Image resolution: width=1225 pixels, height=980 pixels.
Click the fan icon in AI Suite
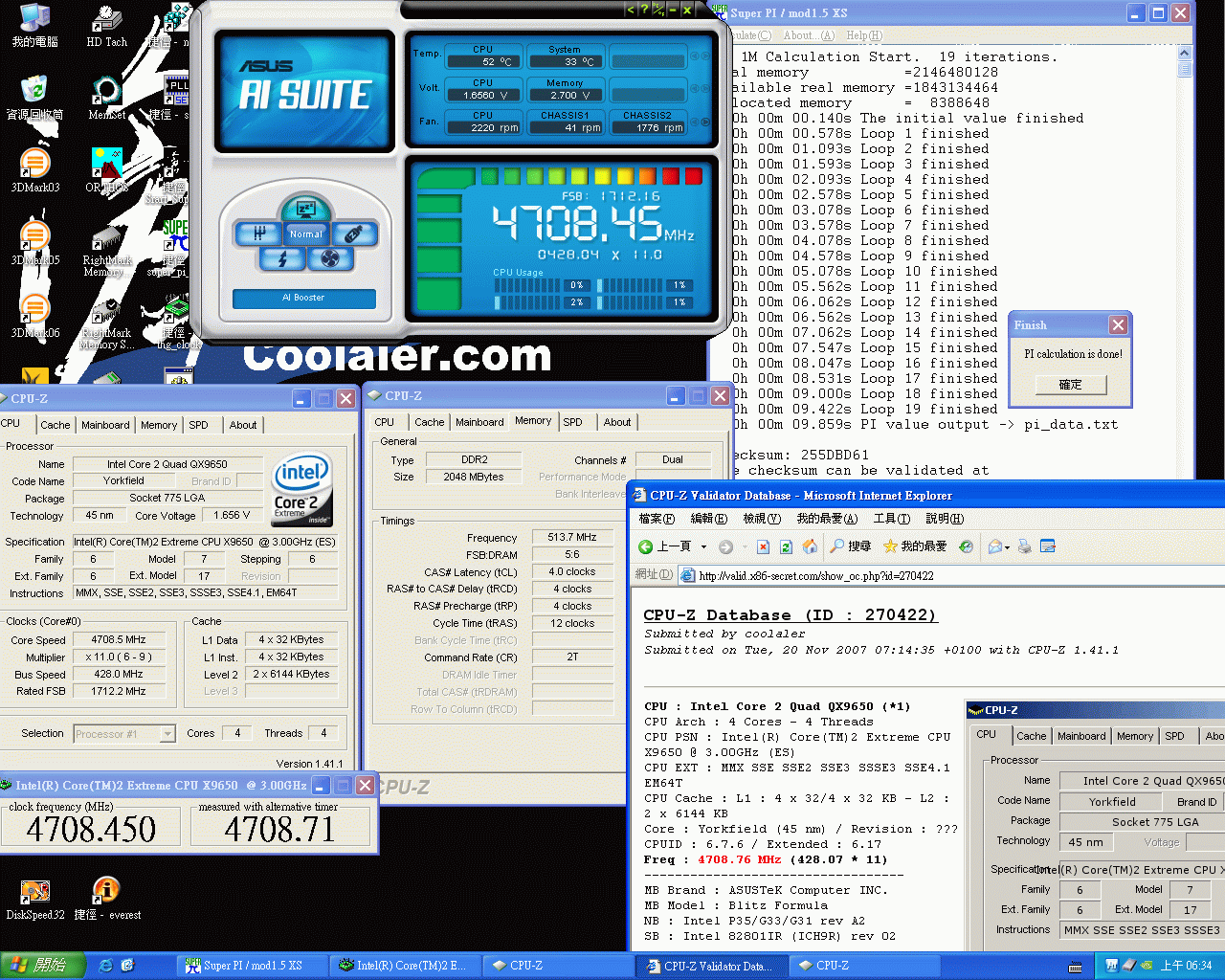(x=330, y=258)
